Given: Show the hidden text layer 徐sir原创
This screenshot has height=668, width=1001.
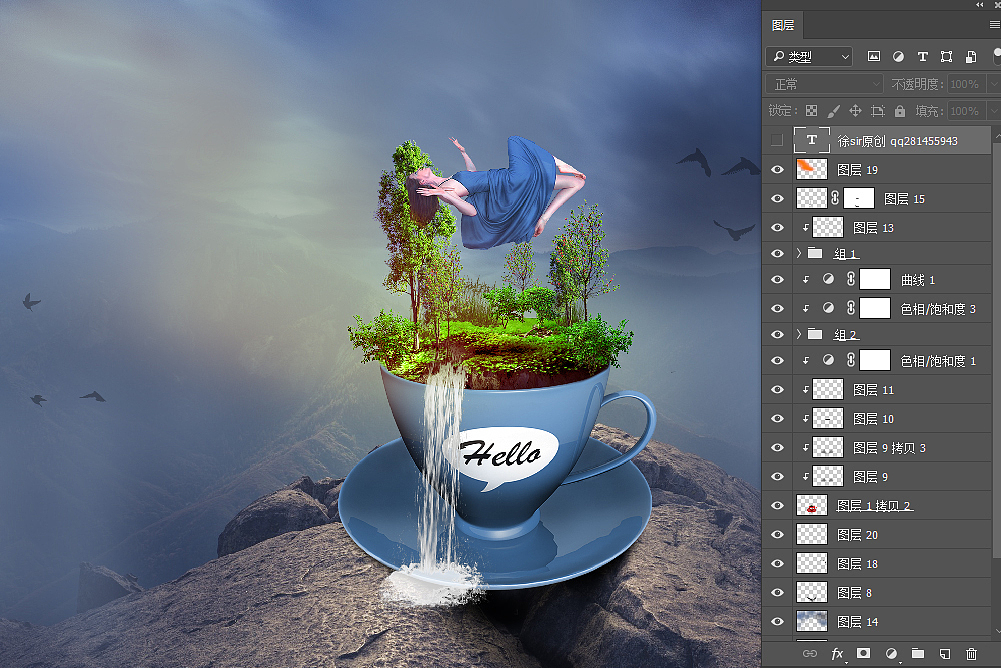Looking at the screenshot, I should [777, 140].
